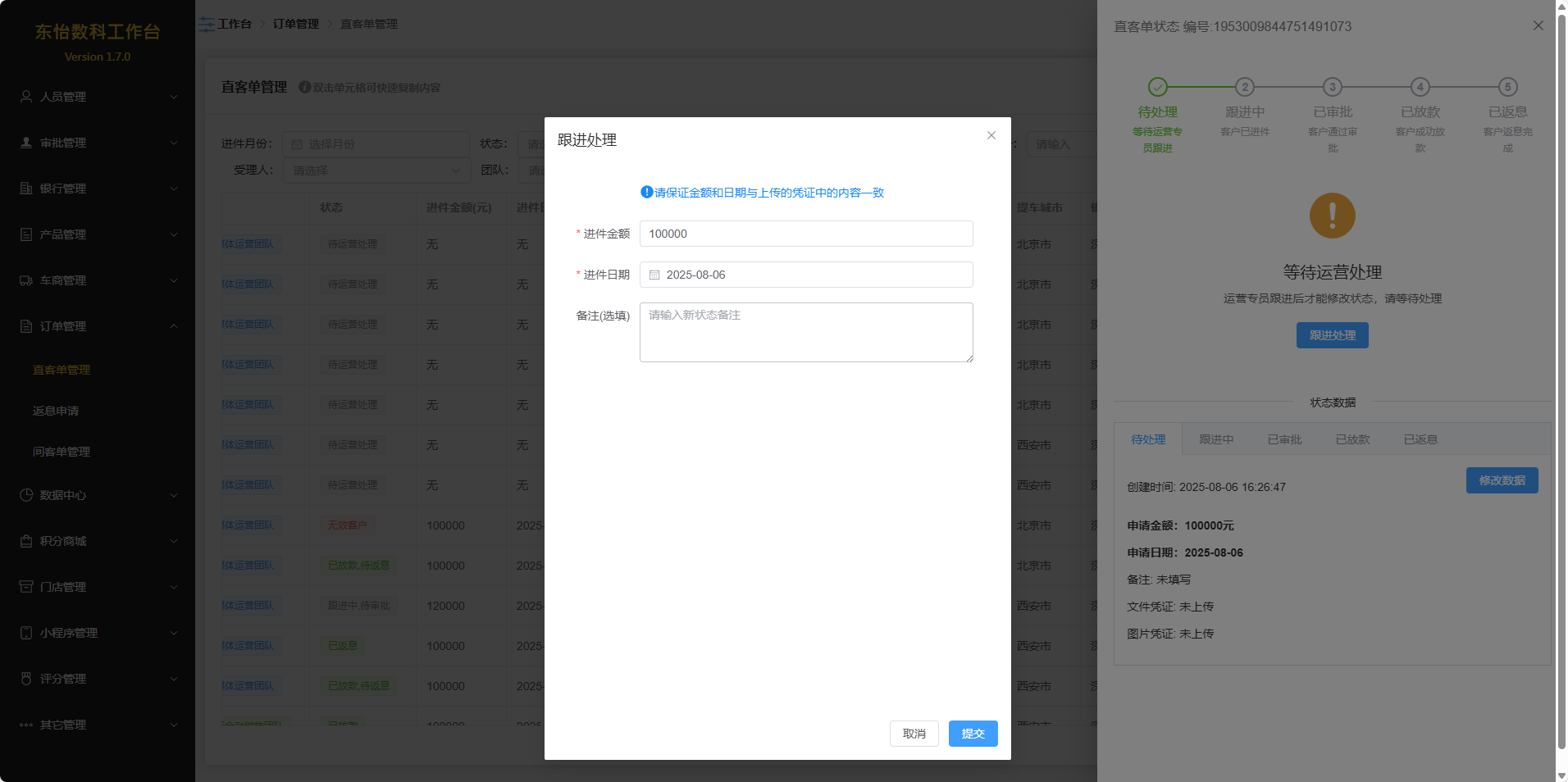Click the 人员管理 person icon in sidebar
Viewport: 1568px width, 782px height.
click(x=26, y=97)
